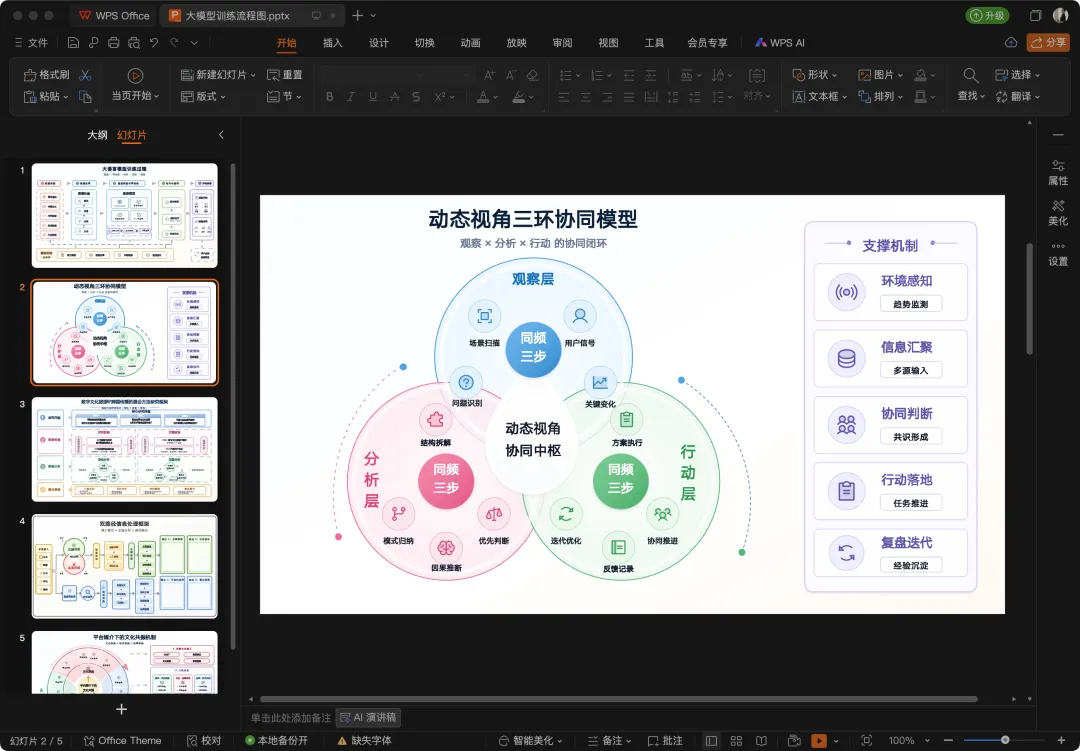Viewport: 1080px width, 751px height.
Task: Select slide 3 thumbnail
Action: [125, 449]
